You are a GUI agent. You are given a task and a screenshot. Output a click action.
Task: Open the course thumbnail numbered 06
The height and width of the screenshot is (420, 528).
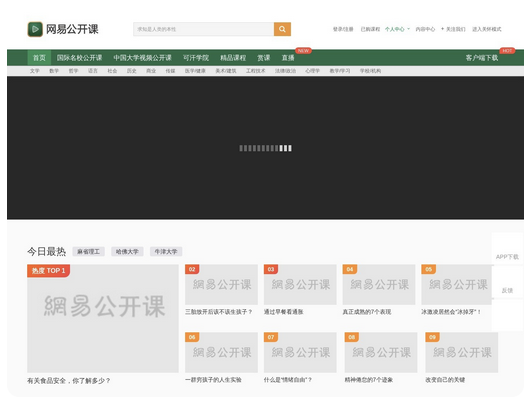click(221, 352)
